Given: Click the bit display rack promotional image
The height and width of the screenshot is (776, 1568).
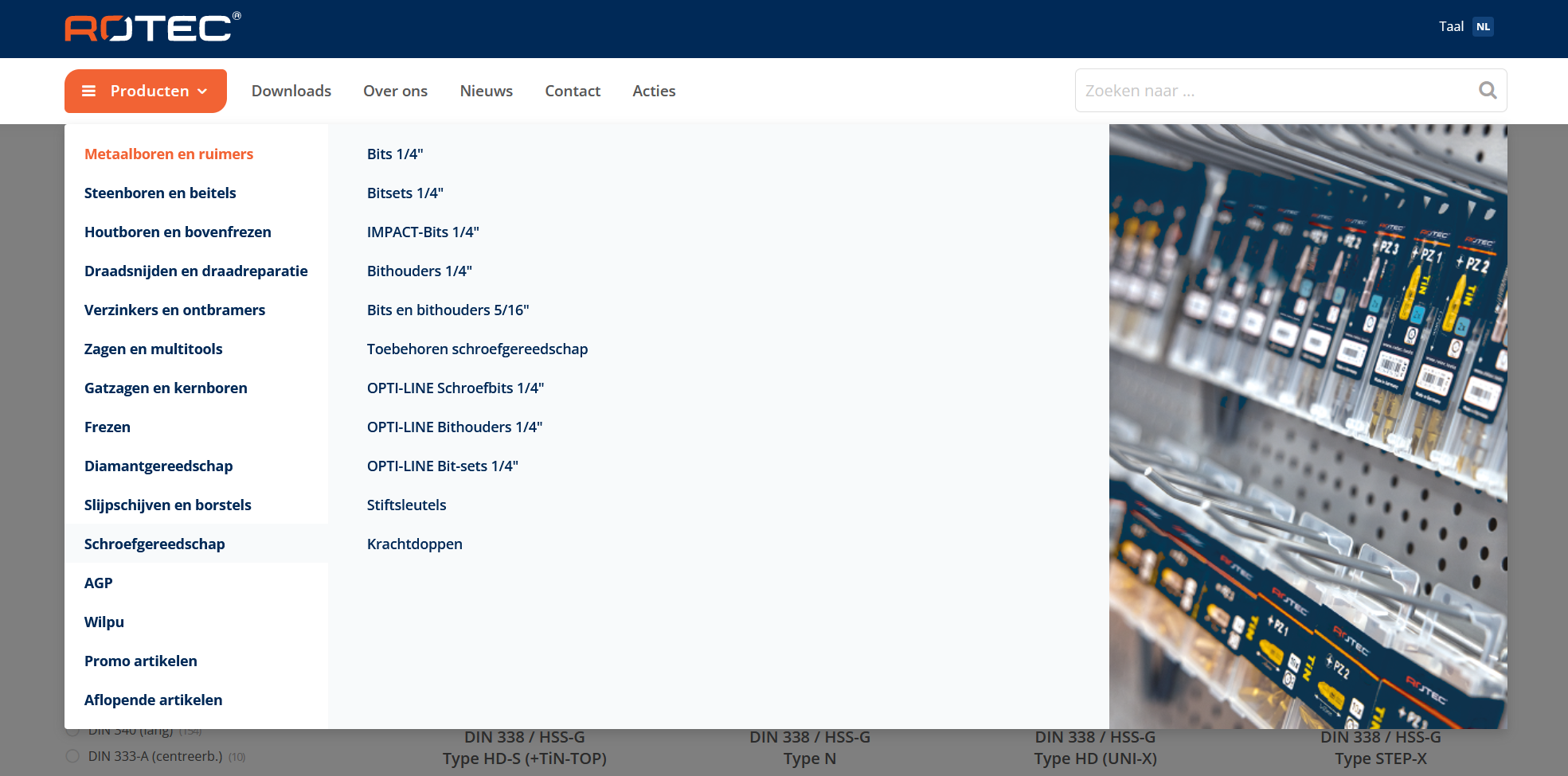Looking at the screenshot, I should tap(1308, 427).
